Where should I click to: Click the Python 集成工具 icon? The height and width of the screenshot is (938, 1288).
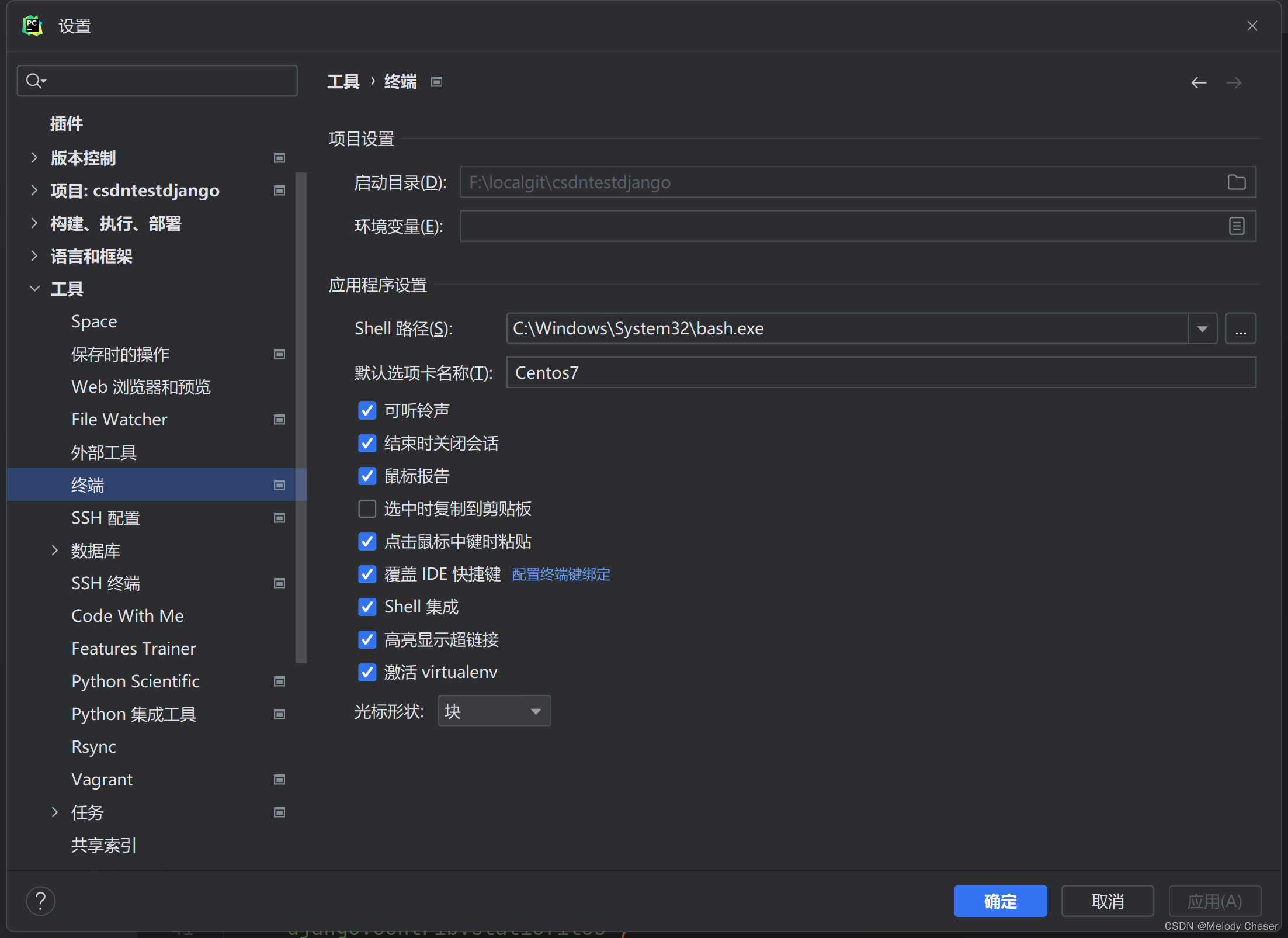(281, 714)
